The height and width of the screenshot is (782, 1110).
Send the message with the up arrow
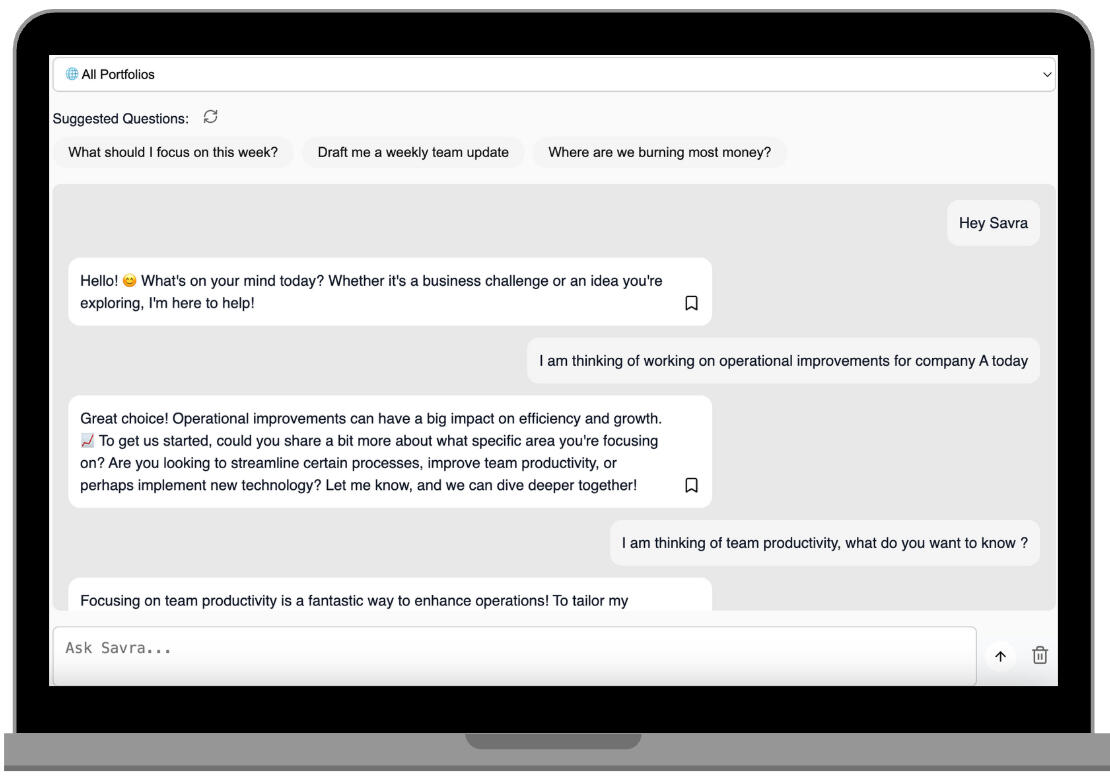999,656
